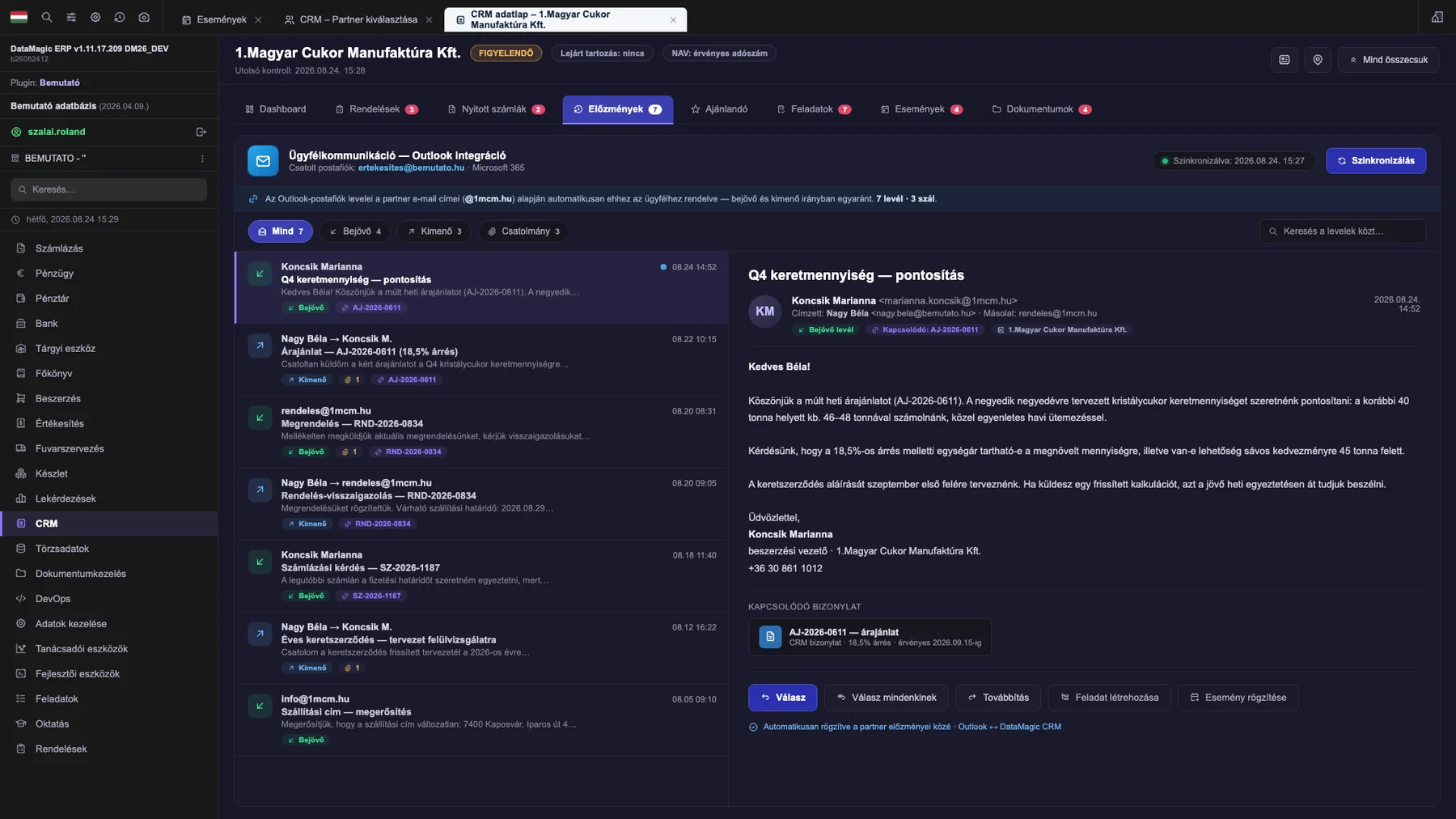Click the Készlet icon in sidebar
1456x819 pixels.
click(21, 473)
